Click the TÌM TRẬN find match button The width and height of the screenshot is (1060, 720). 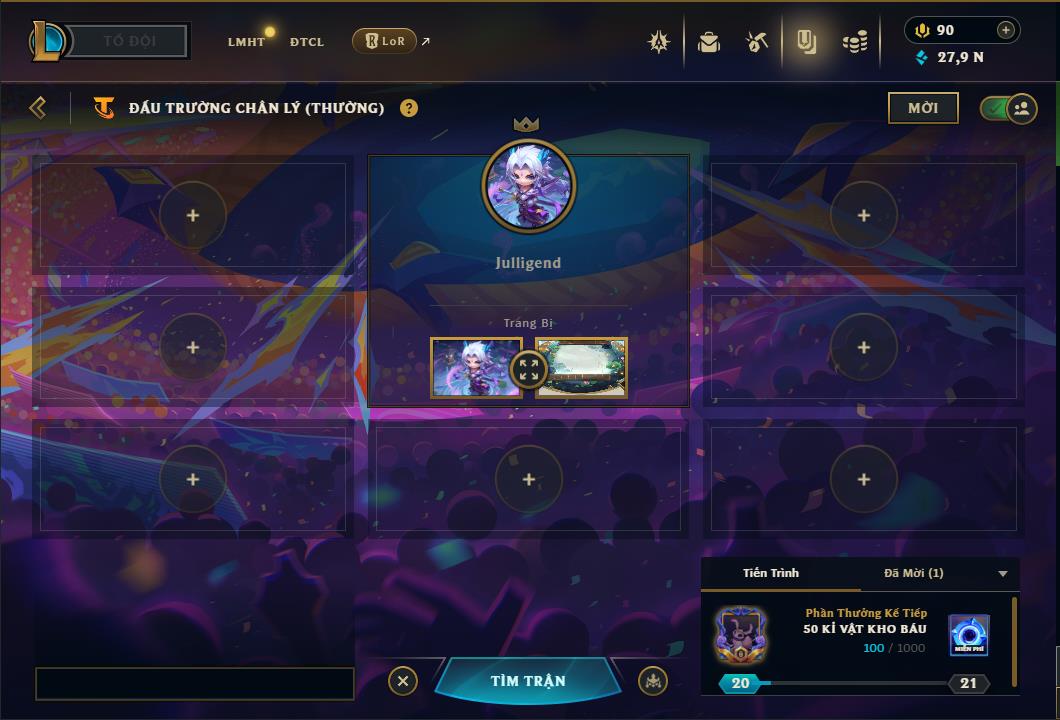528,681
